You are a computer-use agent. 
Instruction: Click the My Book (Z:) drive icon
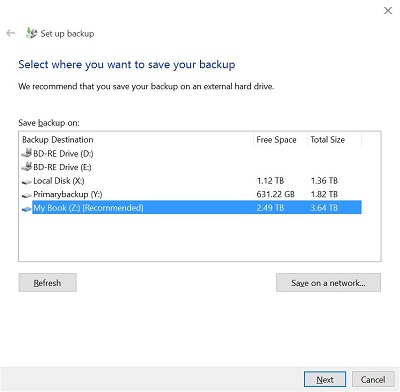27,209
